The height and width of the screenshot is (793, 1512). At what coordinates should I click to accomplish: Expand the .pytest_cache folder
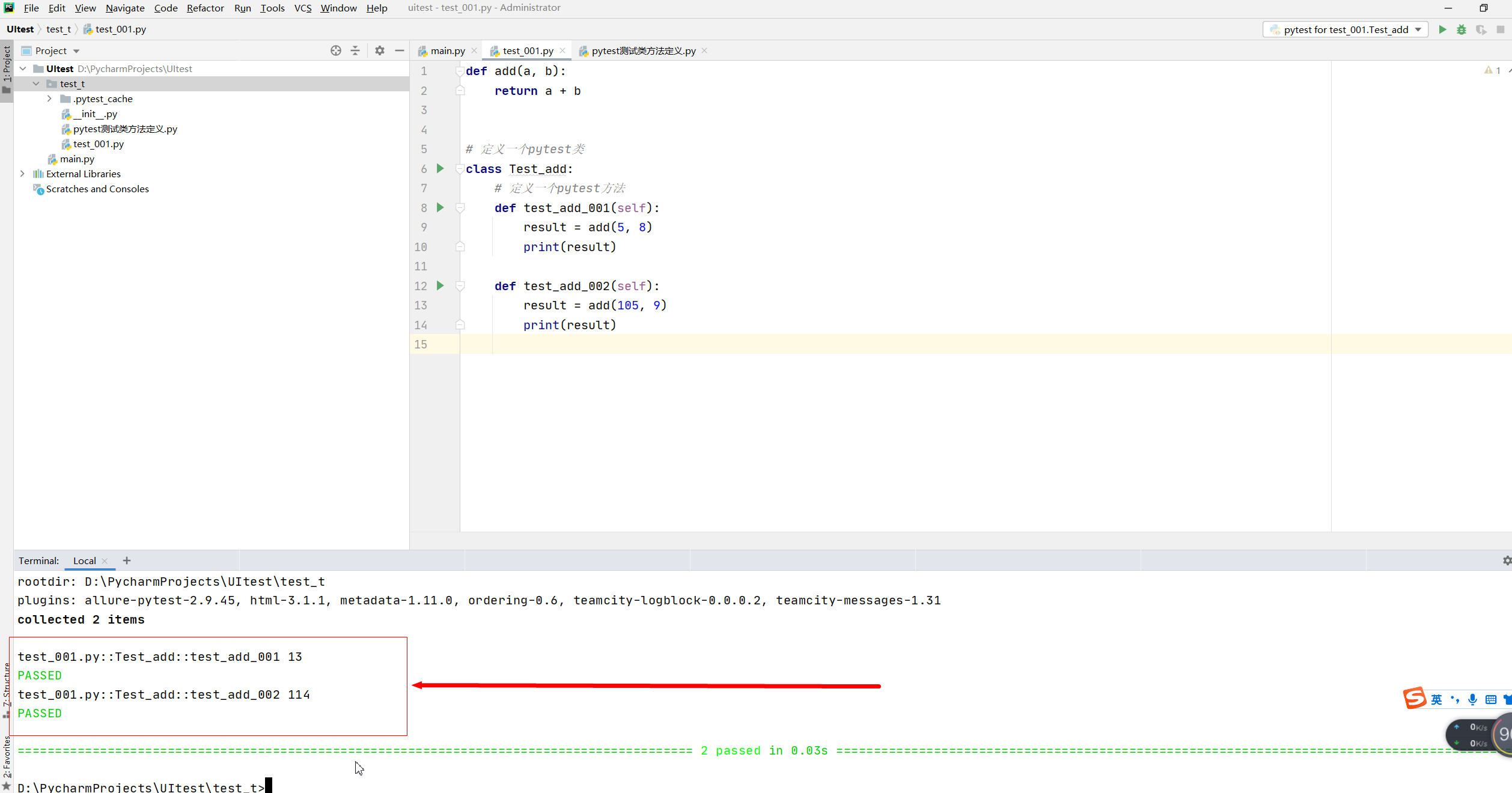(49, 99)
